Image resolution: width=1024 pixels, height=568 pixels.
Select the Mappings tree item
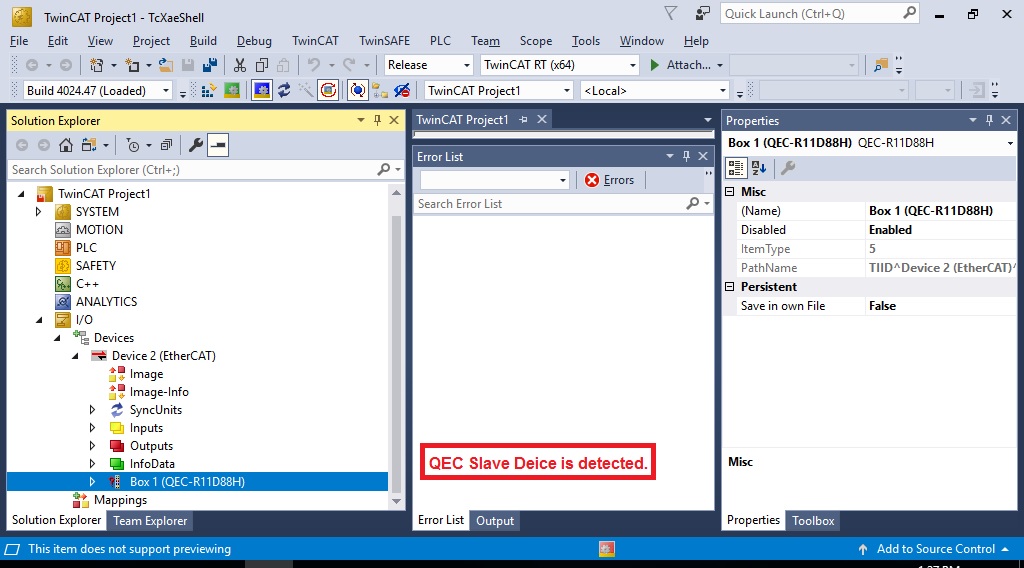click(x=120, y=500)
